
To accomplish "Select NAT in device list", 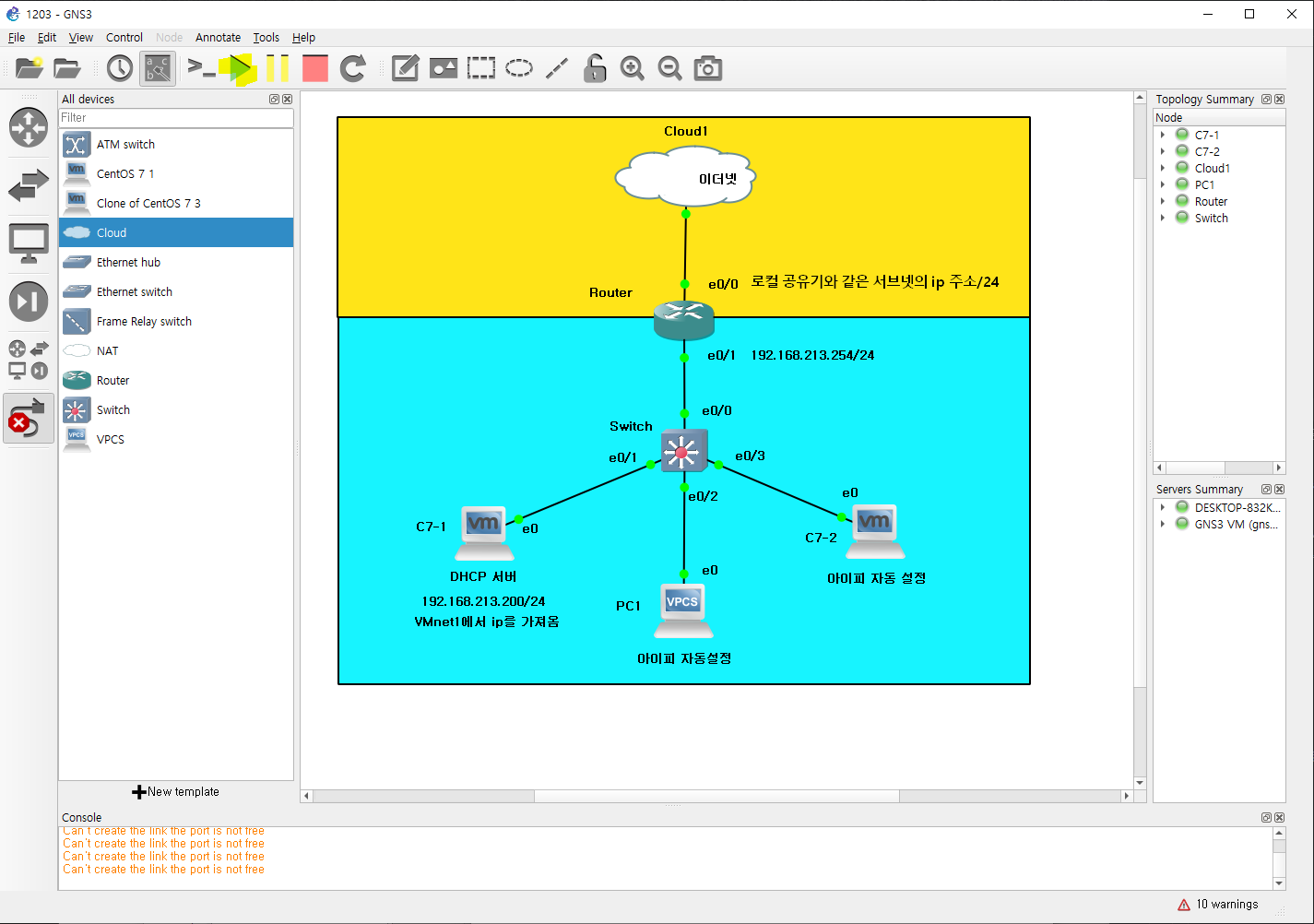I will [176, 351].
